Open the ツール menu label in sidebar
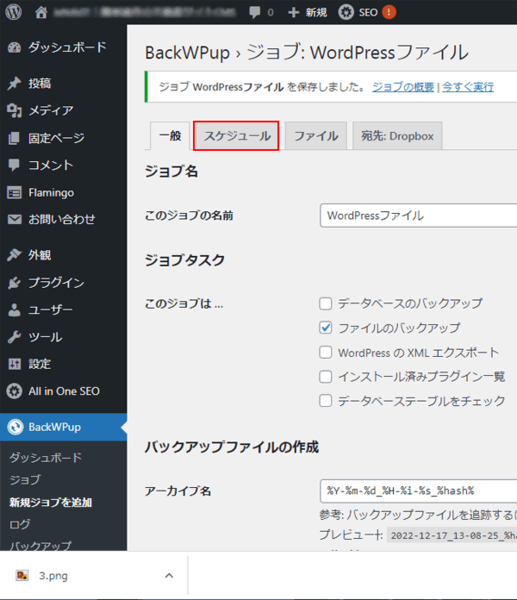Image resolution: width=517 pixels, height=600 pixels. [45, 337]
